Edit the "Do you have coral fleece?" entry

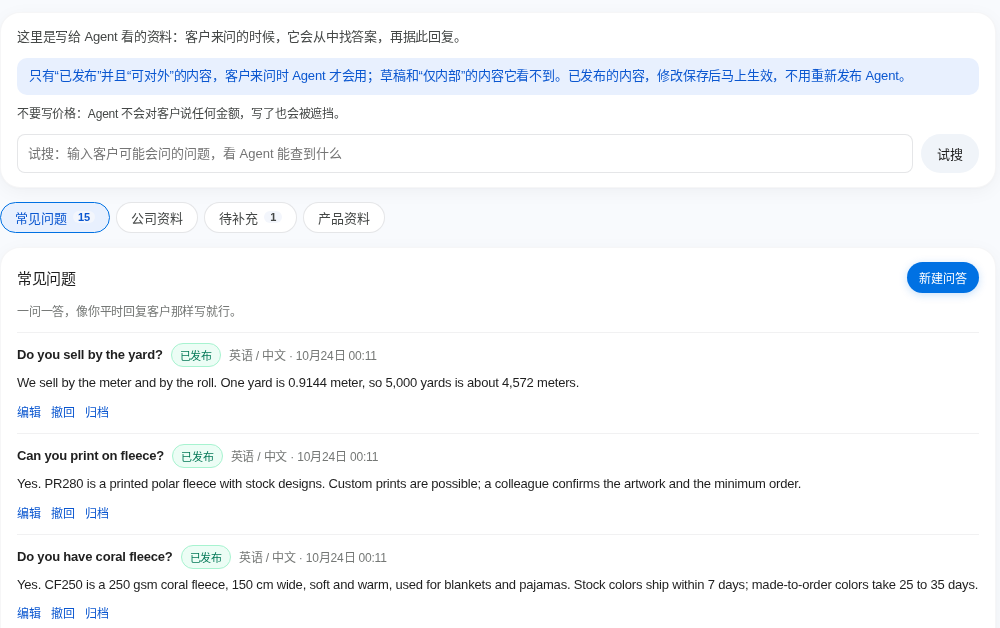29,613
